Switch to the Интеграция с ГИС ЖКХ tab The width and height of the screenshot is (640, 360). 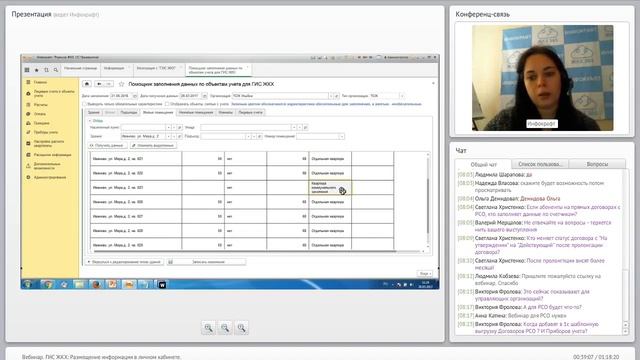tap(158, 69)
